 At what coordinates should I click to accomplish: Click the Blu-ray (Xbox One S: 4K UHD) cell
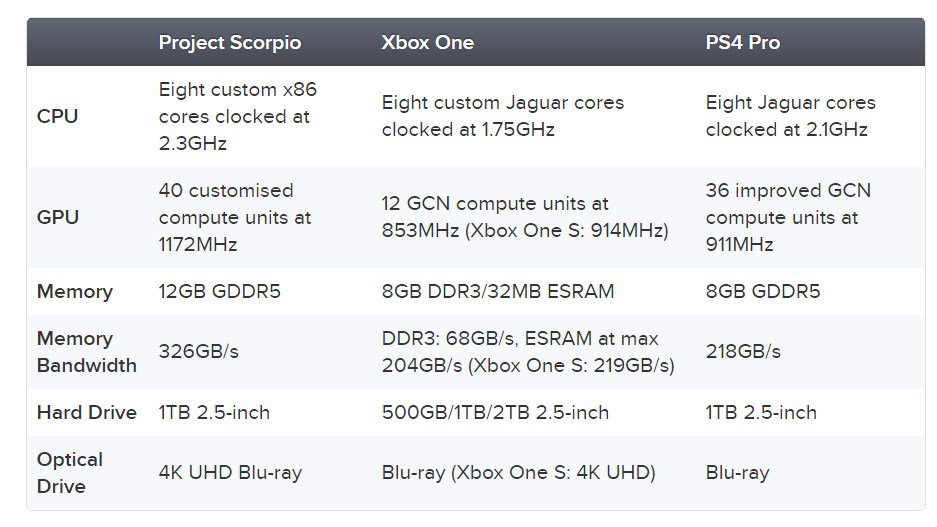coord(519,473)
